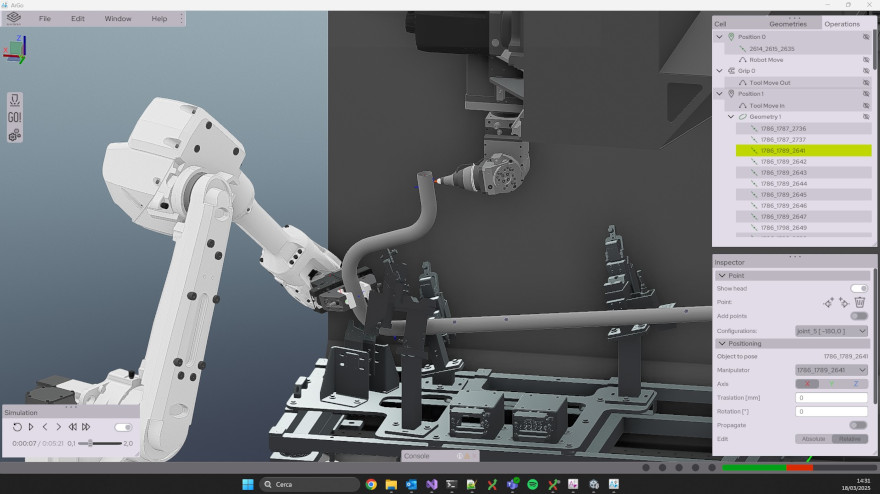Open the Edit menu

click(77, 19)
